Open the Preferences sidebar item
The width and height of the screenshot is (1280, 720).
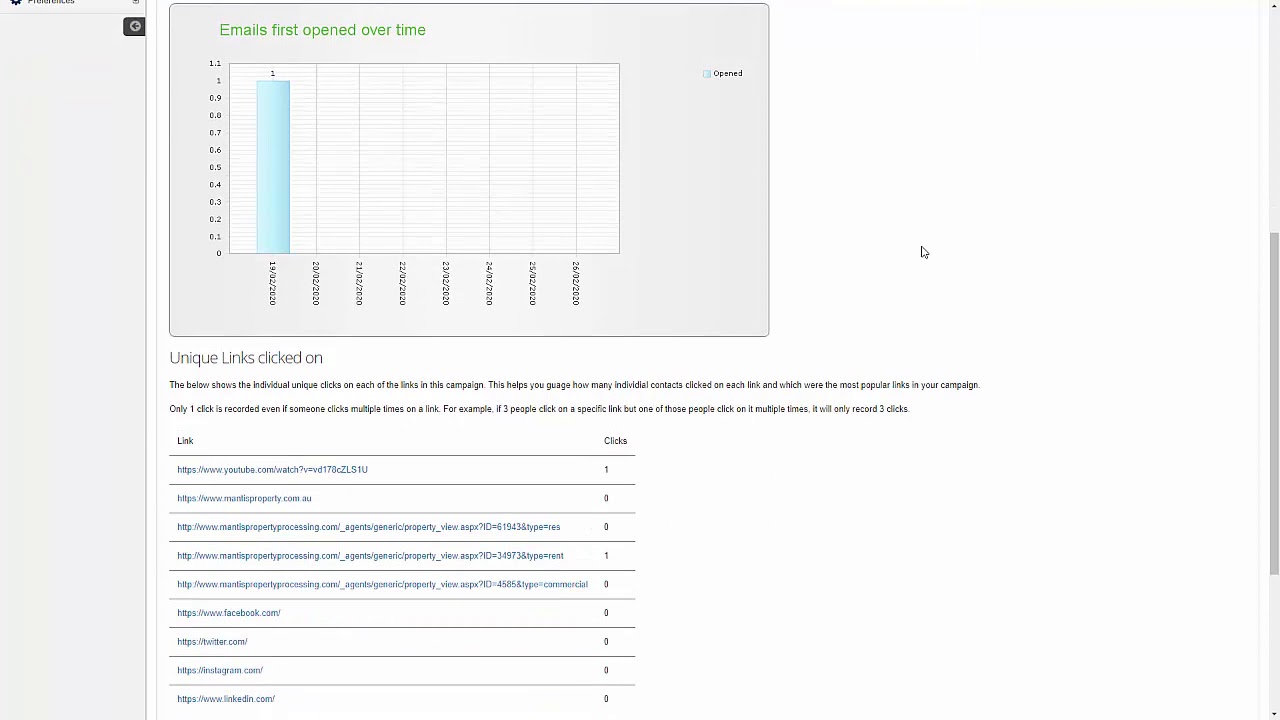click(50, 2)
